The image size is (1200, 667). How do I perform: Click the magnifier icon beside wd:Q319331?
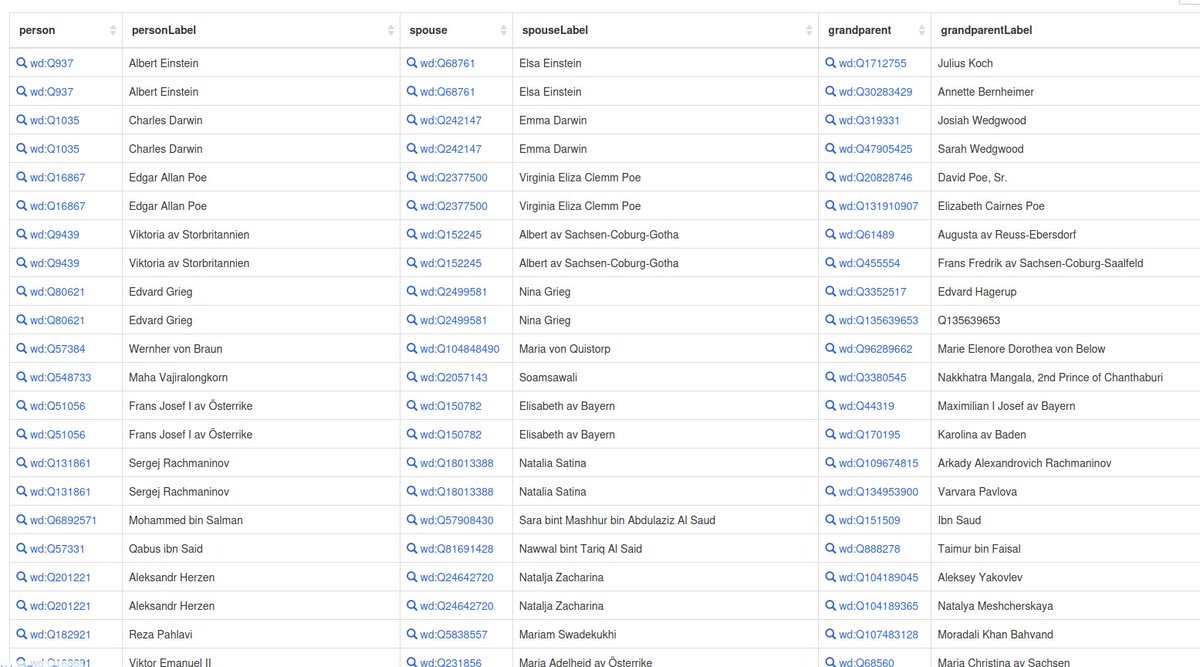tap(830, 120)
